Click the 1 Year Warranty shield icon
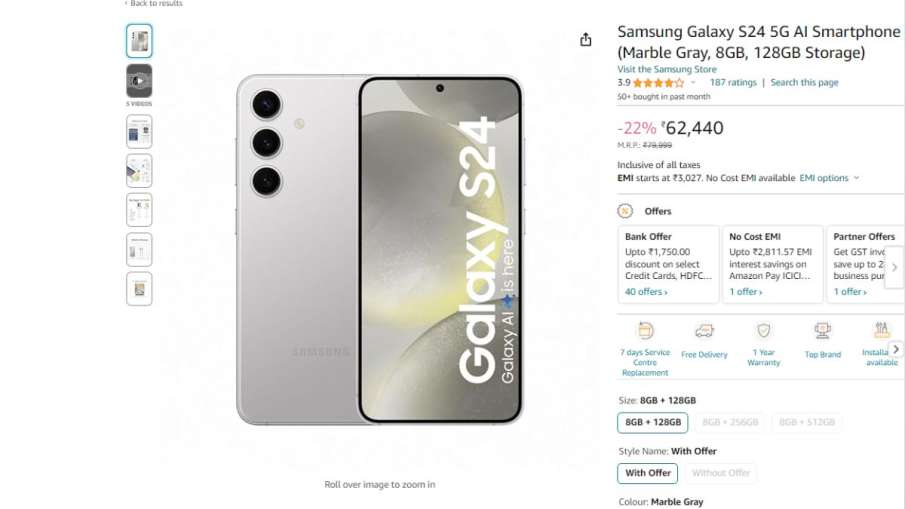This screenshot has height=509, width=905. click(x=764, y=331)
